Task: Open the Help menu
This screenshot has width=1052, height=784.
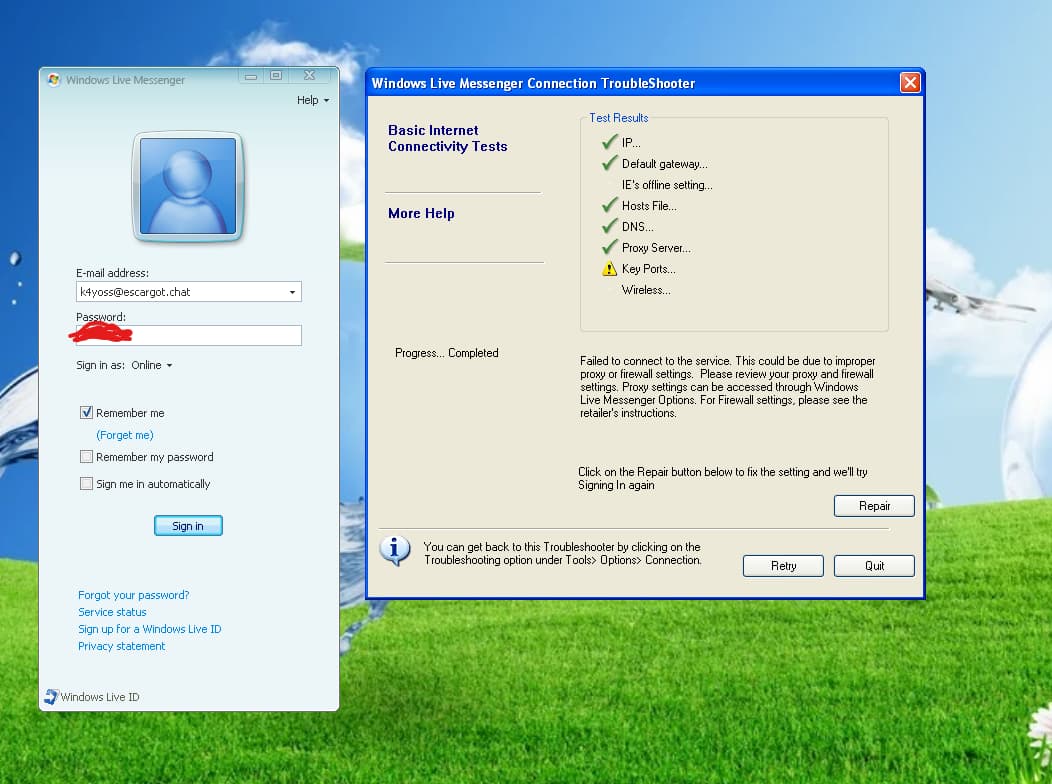Action: coord(313,100)
